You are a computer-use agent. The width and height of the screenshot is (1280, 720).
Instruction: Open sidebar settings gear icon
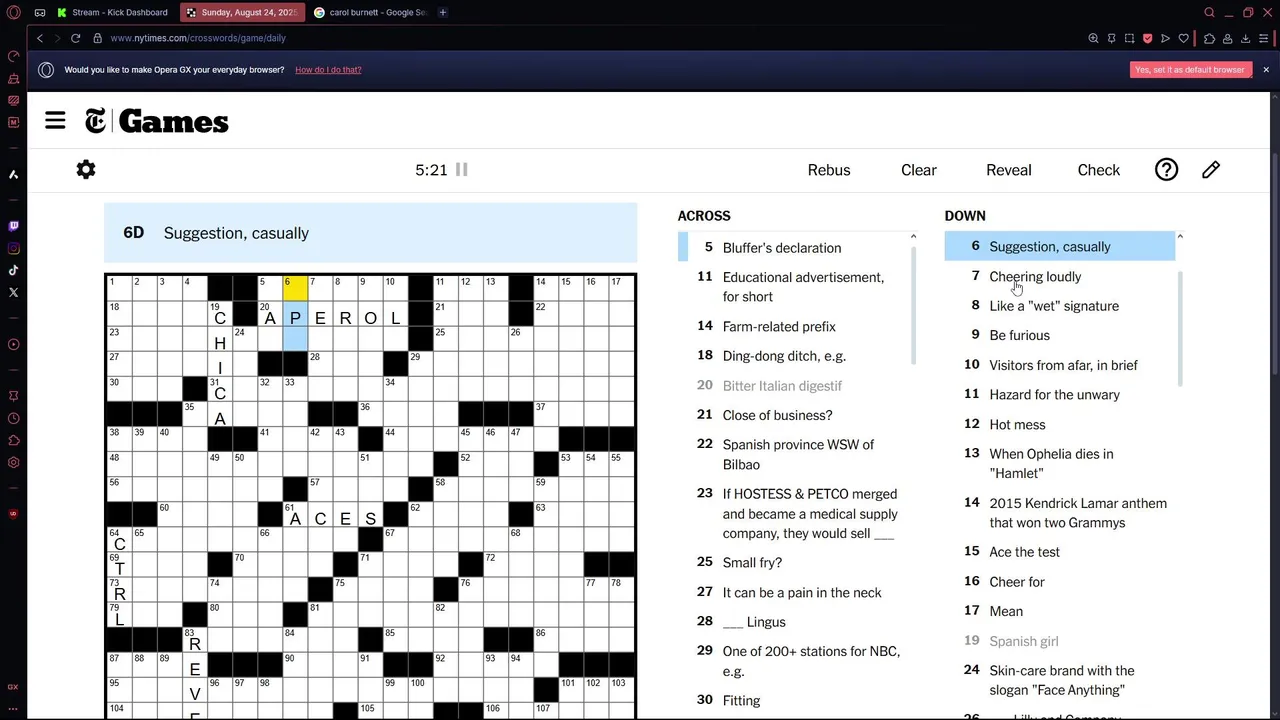coord(13,462)
